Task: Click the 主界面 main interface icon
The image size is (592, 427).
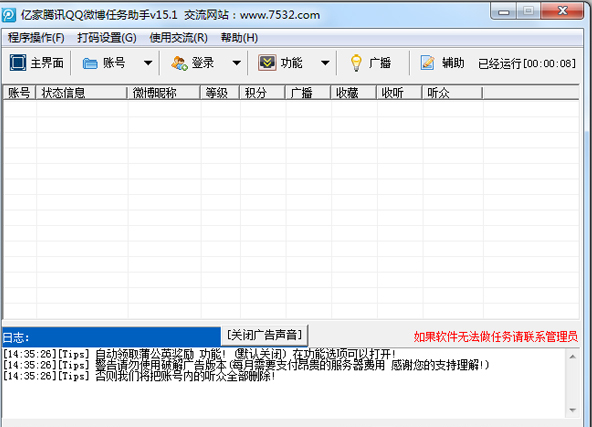Action: (18, 63)
